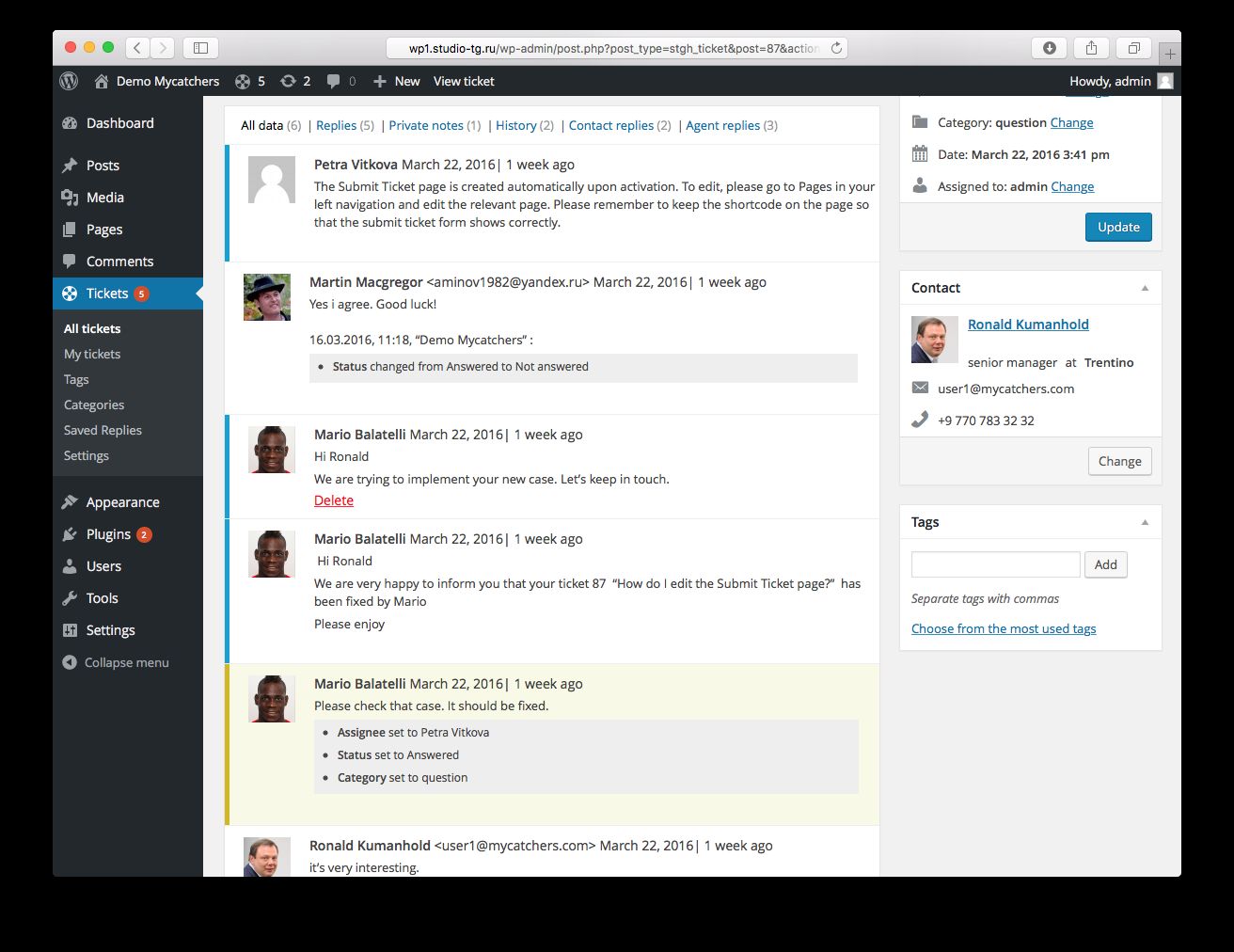Click Ronald Kumanhold's photo in Contact panel

(x=935, y=340)
